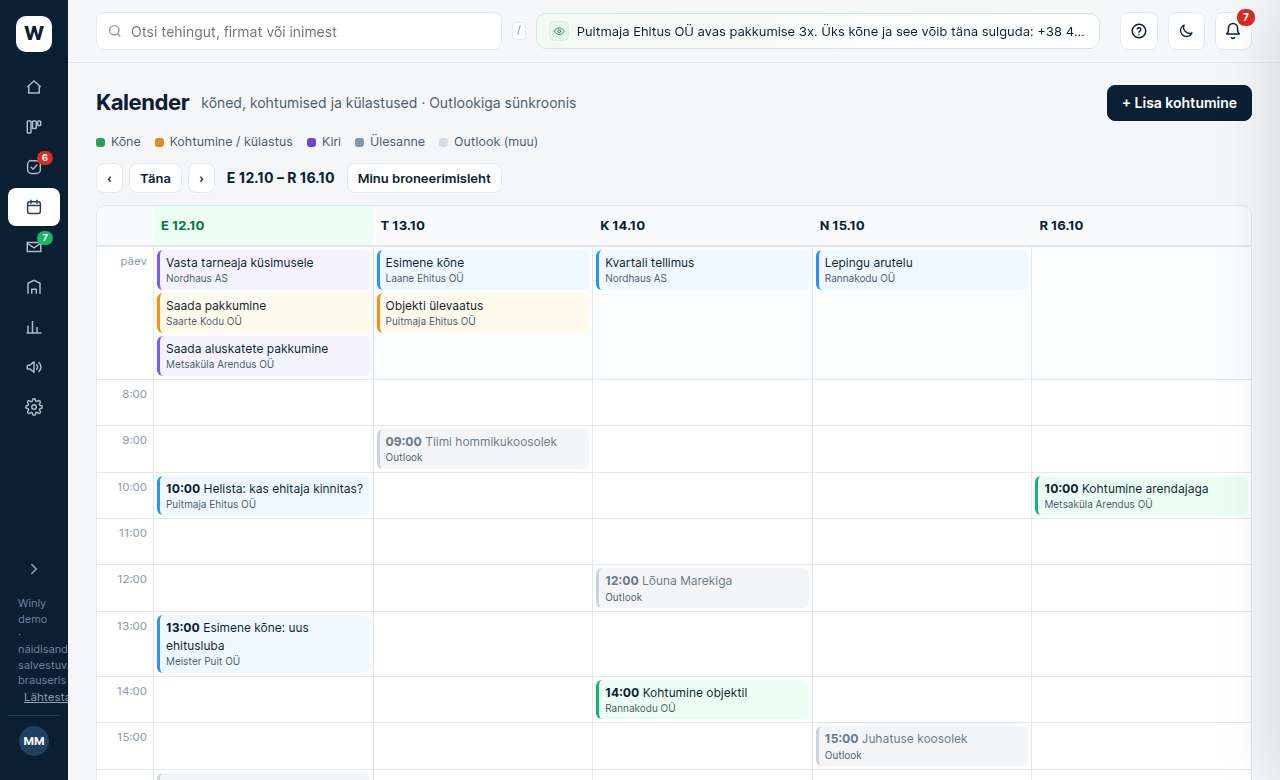Open the home dashboard from sidebar

point(34,87)
